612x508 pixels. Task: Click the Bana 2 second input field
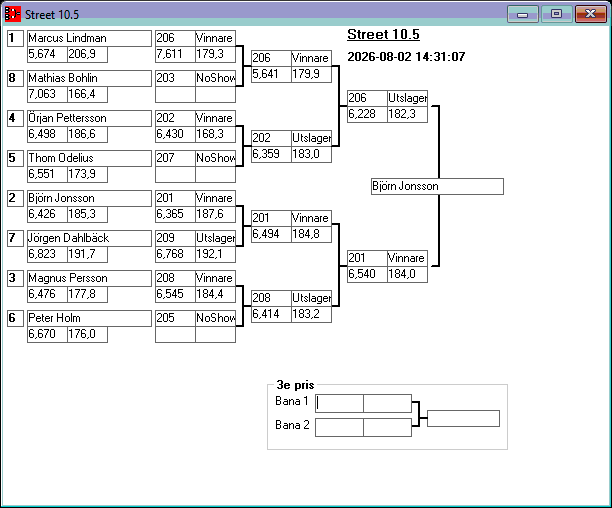click(387, 428)
